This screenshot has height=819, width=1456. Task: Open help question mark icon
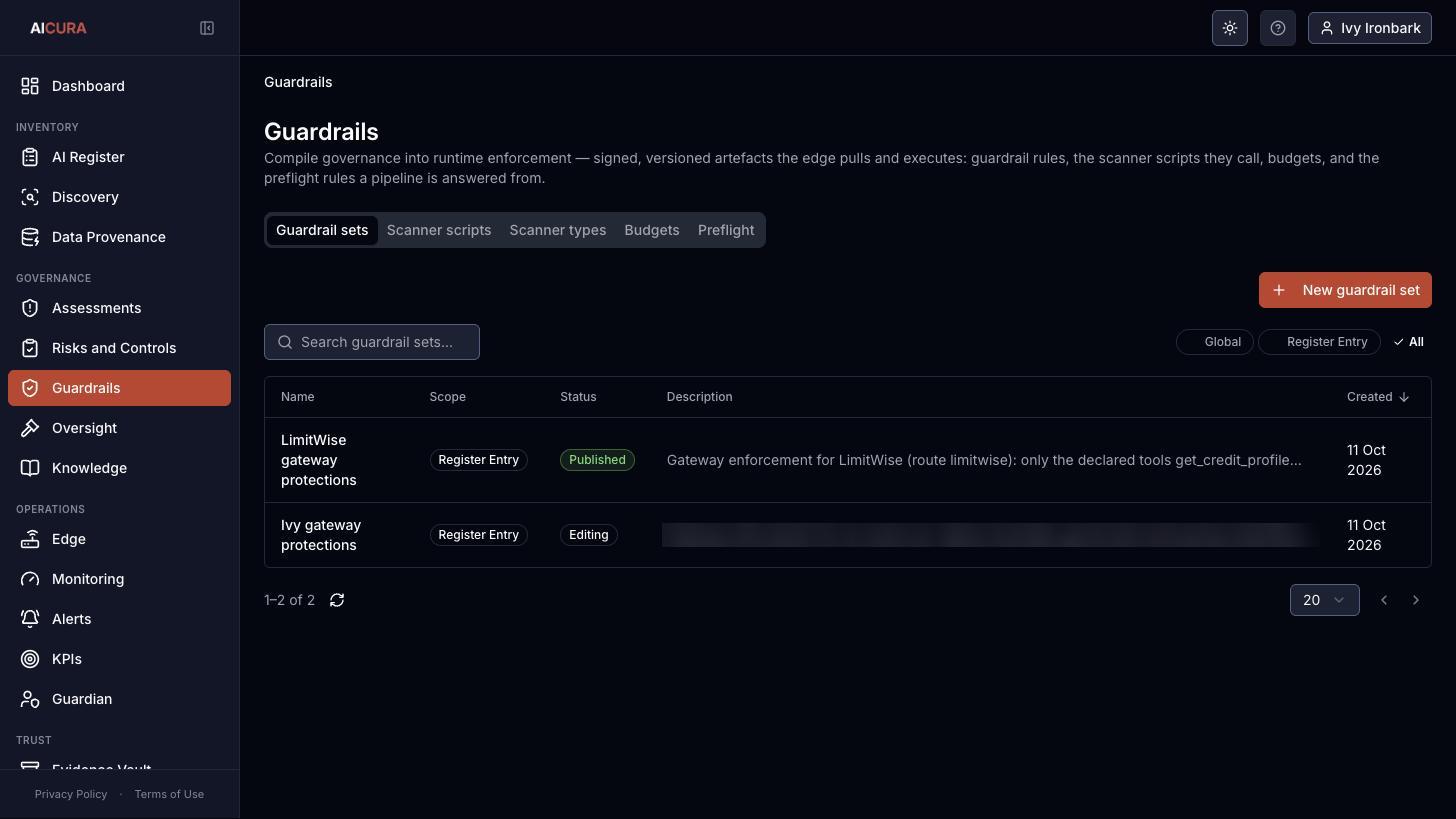(x=1278, y=28)
